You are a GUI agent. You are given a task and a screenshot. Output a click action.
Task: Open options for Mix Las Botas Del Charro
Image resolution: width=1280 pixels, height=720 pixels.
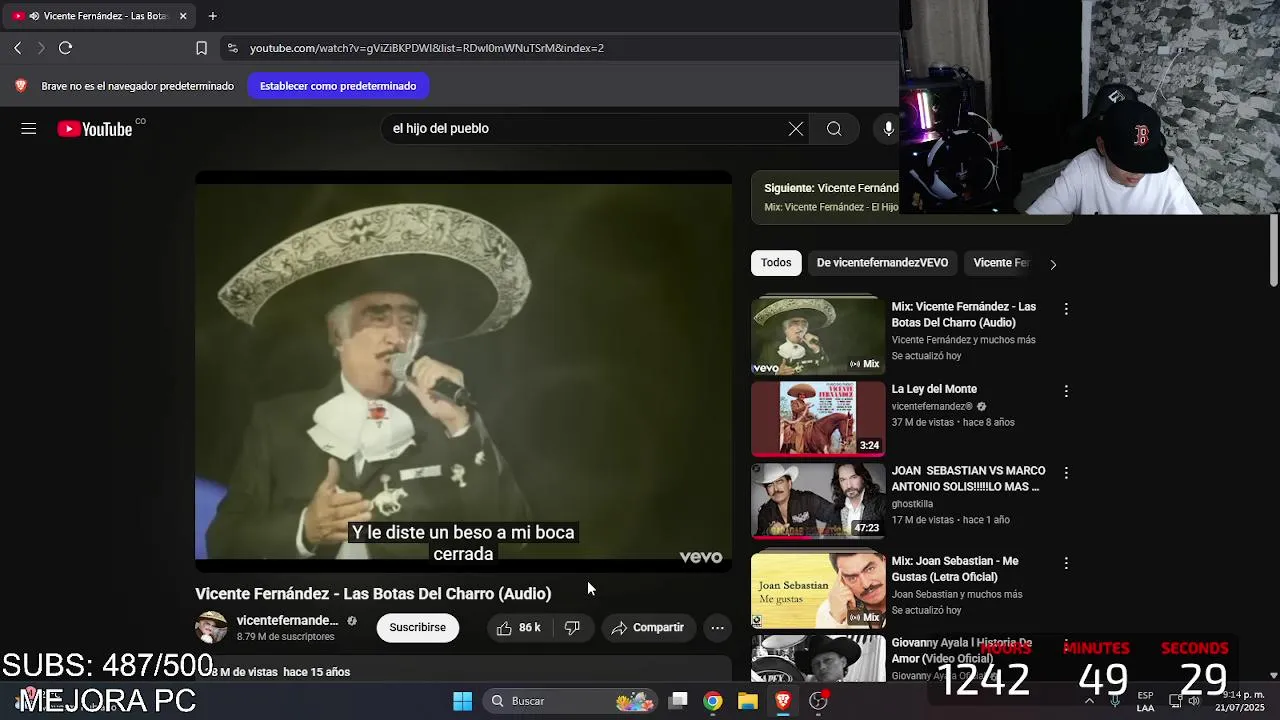pos(1066,309)
